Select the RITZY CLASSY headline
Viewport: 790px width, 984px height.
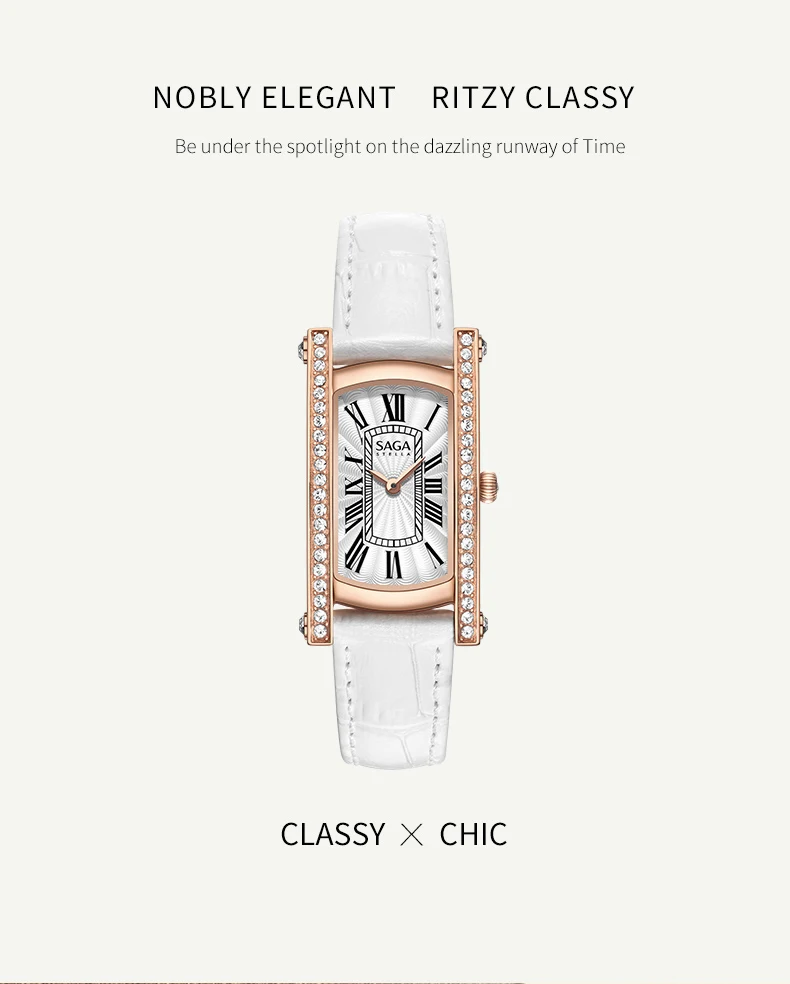click(533, 97)
